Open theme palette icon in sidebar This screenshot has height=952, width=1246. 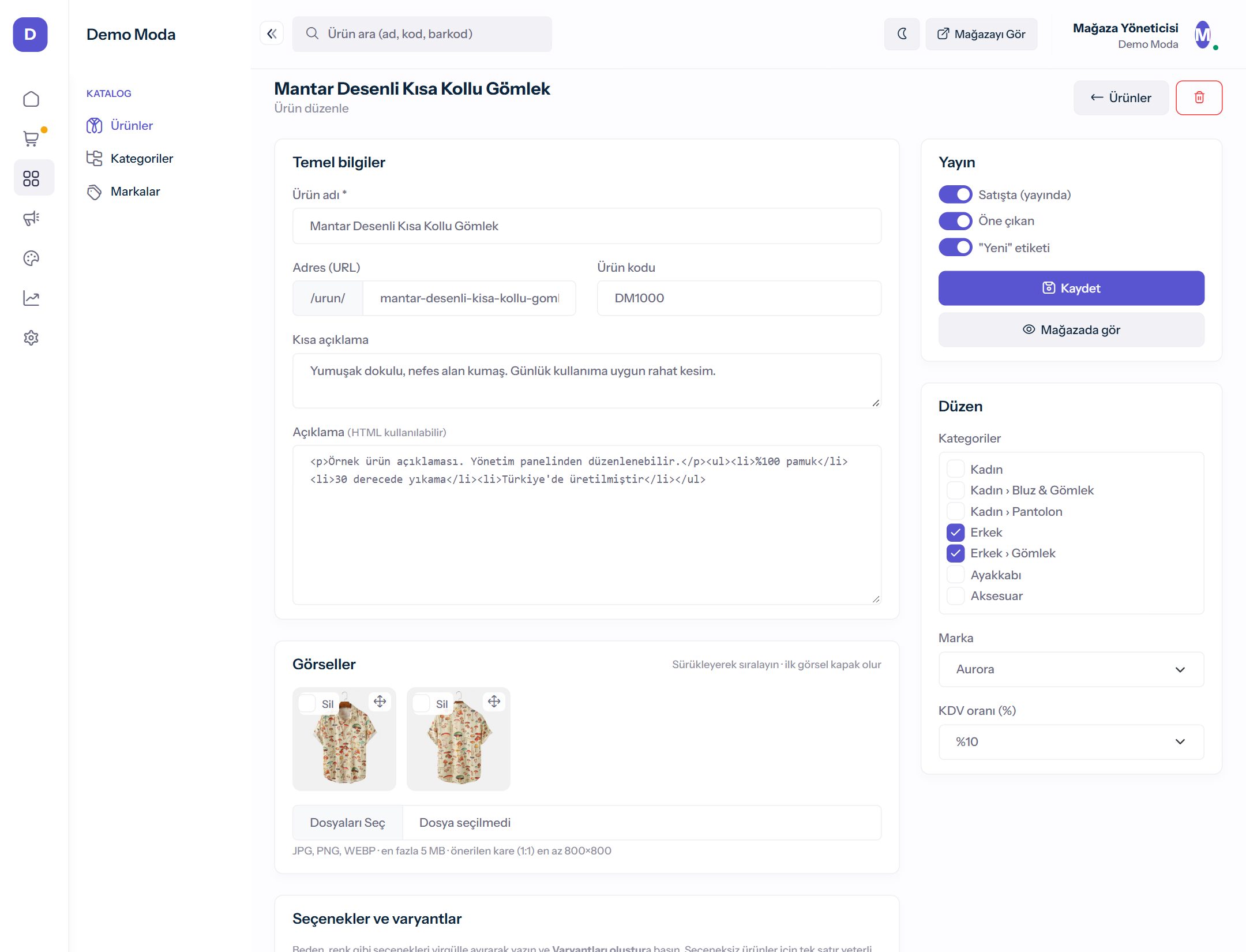pyautogui.click(x=31, y=258)
